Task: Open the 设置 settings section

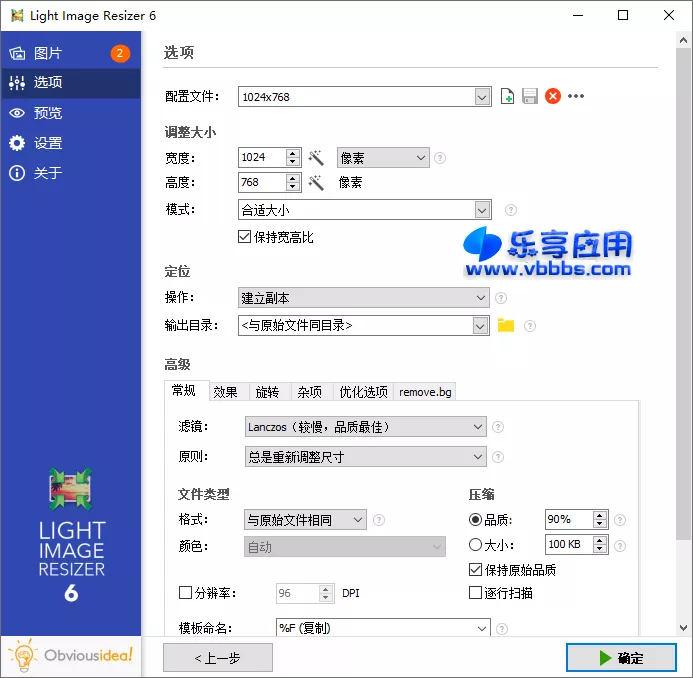Action: [71, 143]
